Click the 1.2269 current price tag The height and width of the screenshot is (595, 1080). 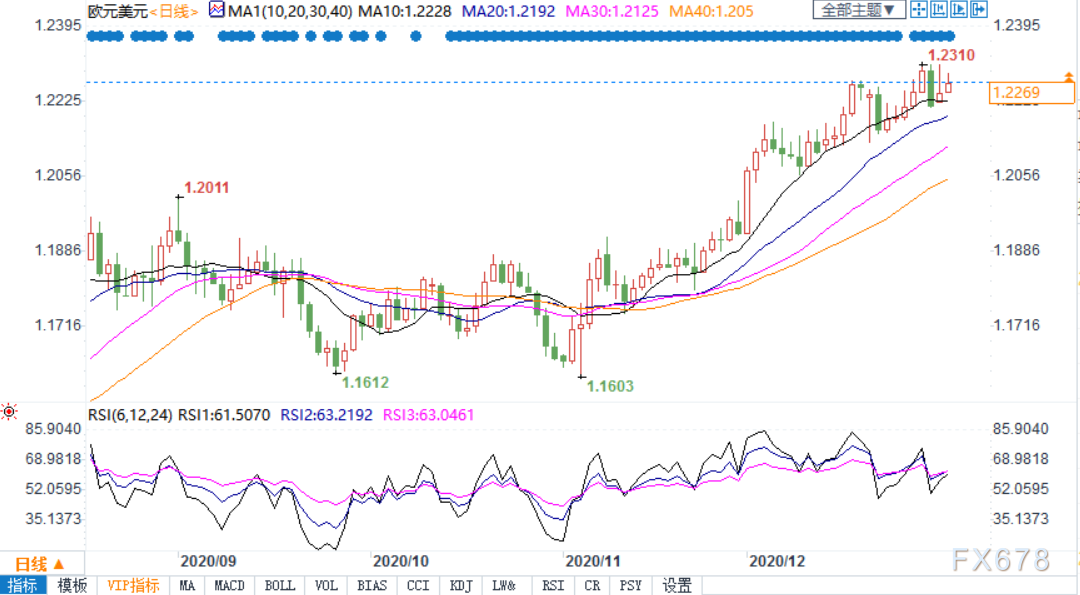1030,94
